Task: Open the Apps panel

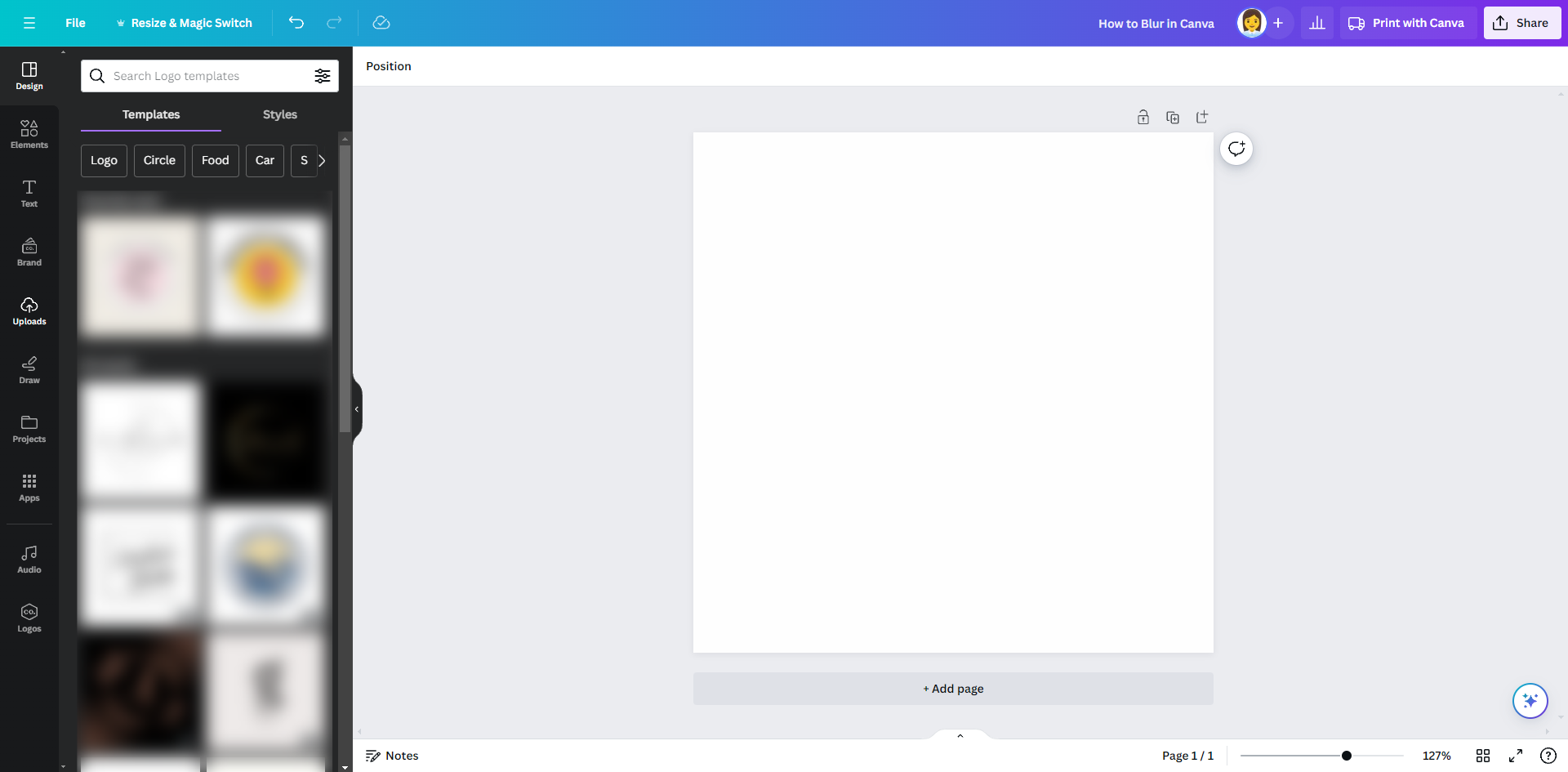Action: click(29, 488)
